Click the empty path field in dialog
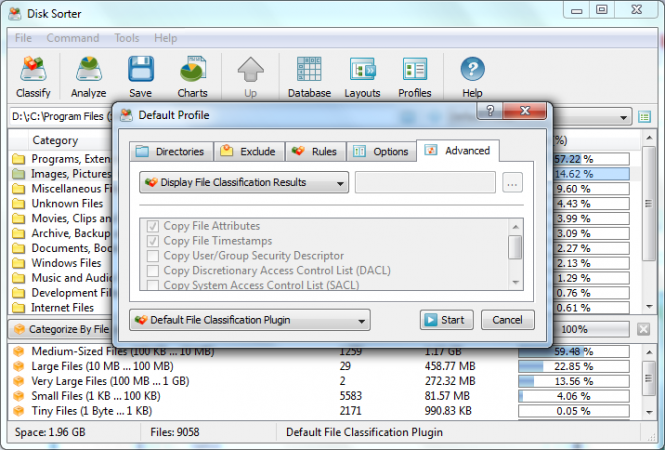 coord(425,182)
